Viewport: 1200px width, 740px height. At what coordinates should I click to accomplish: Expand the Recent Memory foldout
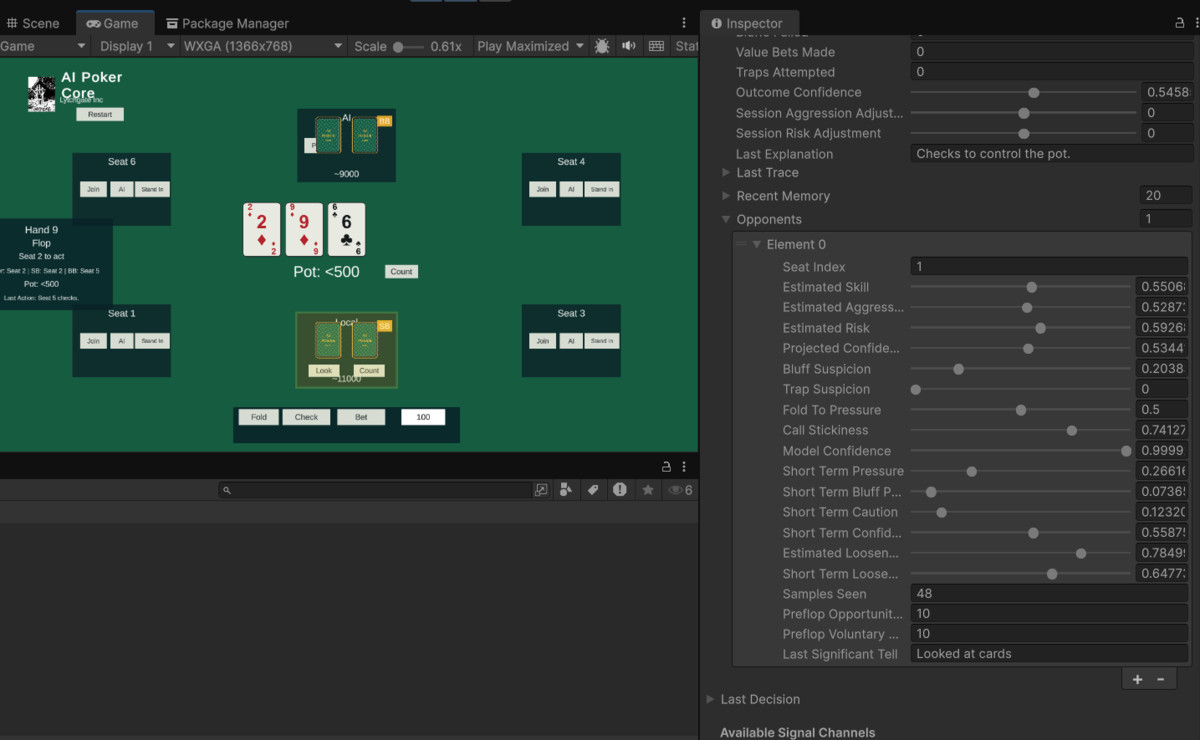727,196
